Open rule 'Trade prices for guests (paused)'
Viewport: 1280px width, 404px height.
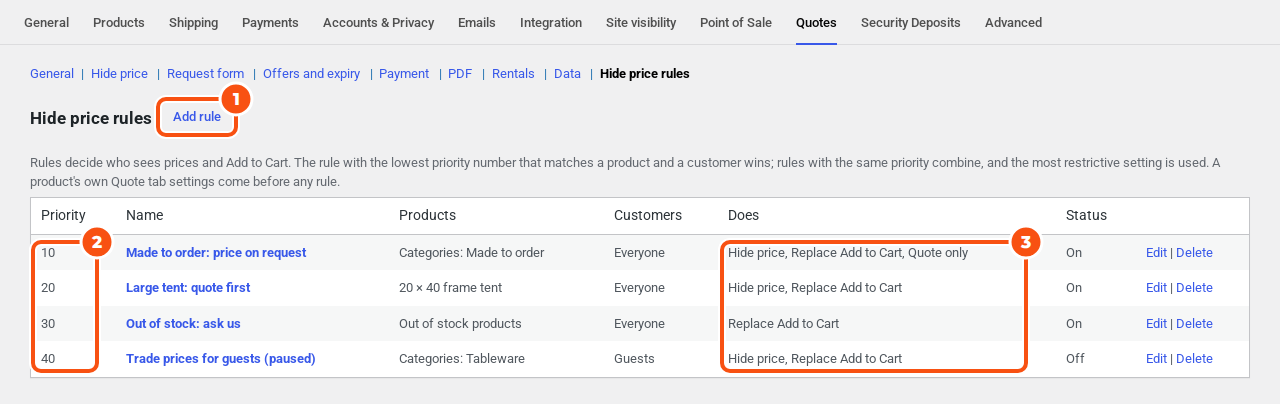click(x=221, y=359)
